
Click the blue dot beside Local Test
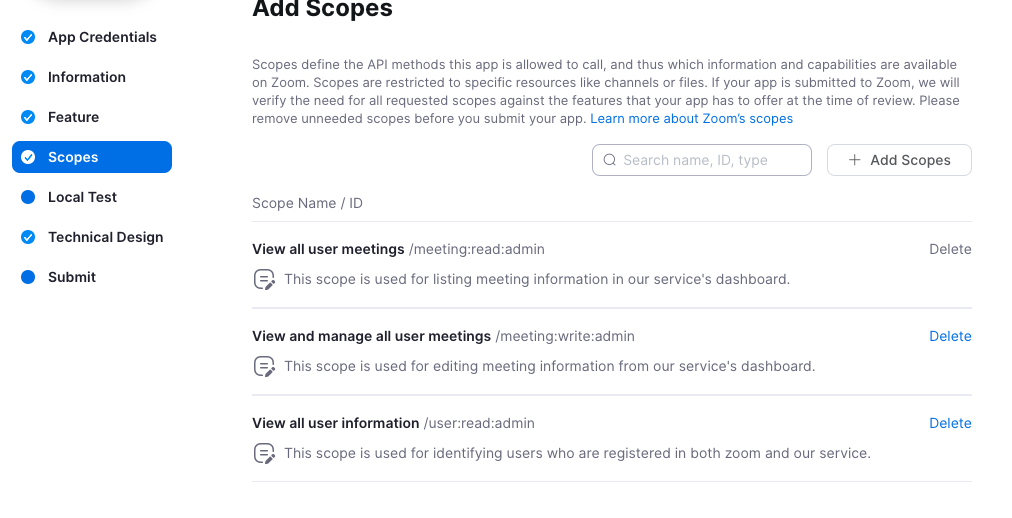28,197
